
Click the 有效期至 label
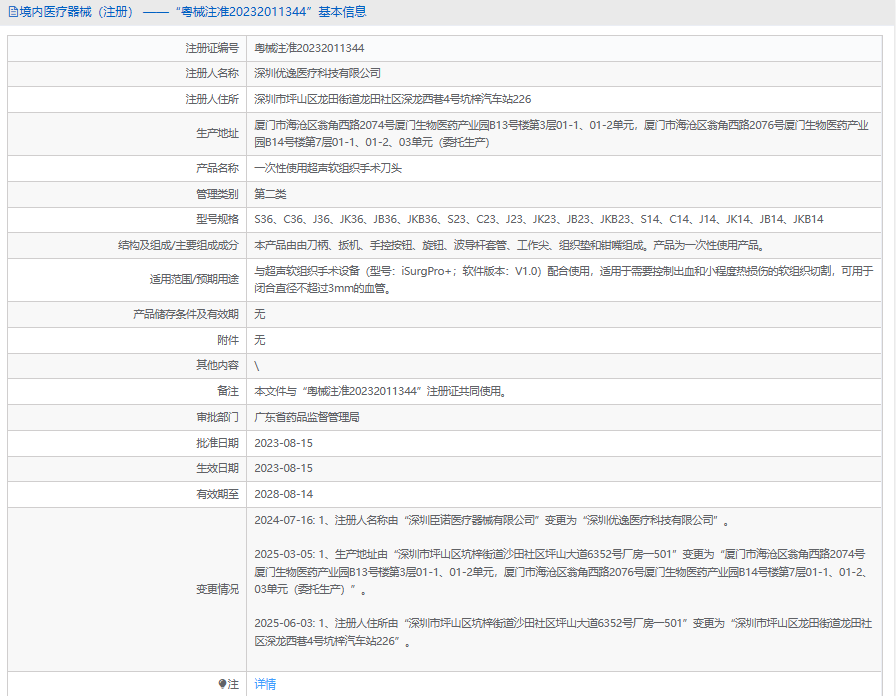point(217,494)
